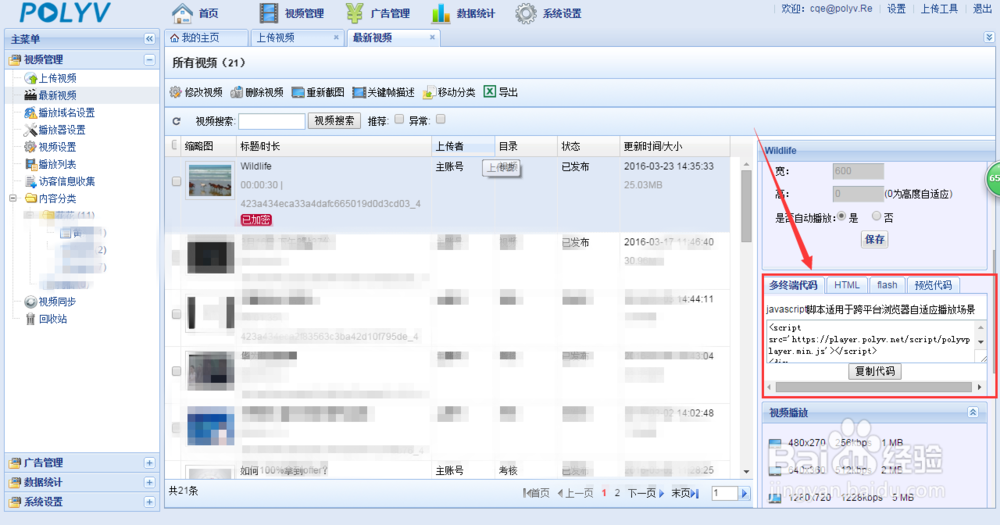
Task: Click the 移动分类 toolbar icon
Action: (429, 92)
